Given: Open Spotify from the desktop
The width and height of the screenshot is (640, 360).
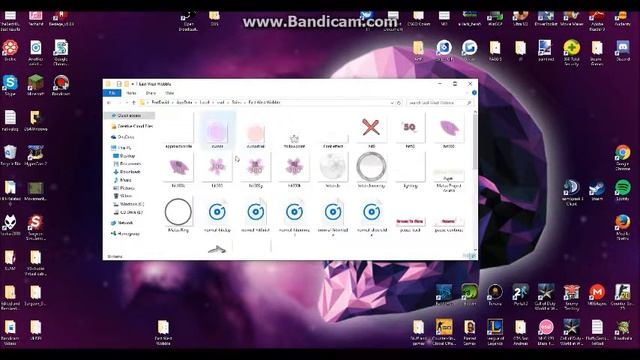Looking at the screenshot, I should coord(622,191).
